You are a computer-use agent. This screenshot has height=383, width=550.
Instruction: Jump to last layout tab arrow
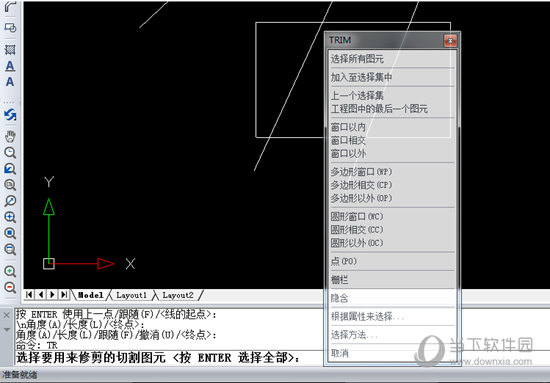pos(64,295)
